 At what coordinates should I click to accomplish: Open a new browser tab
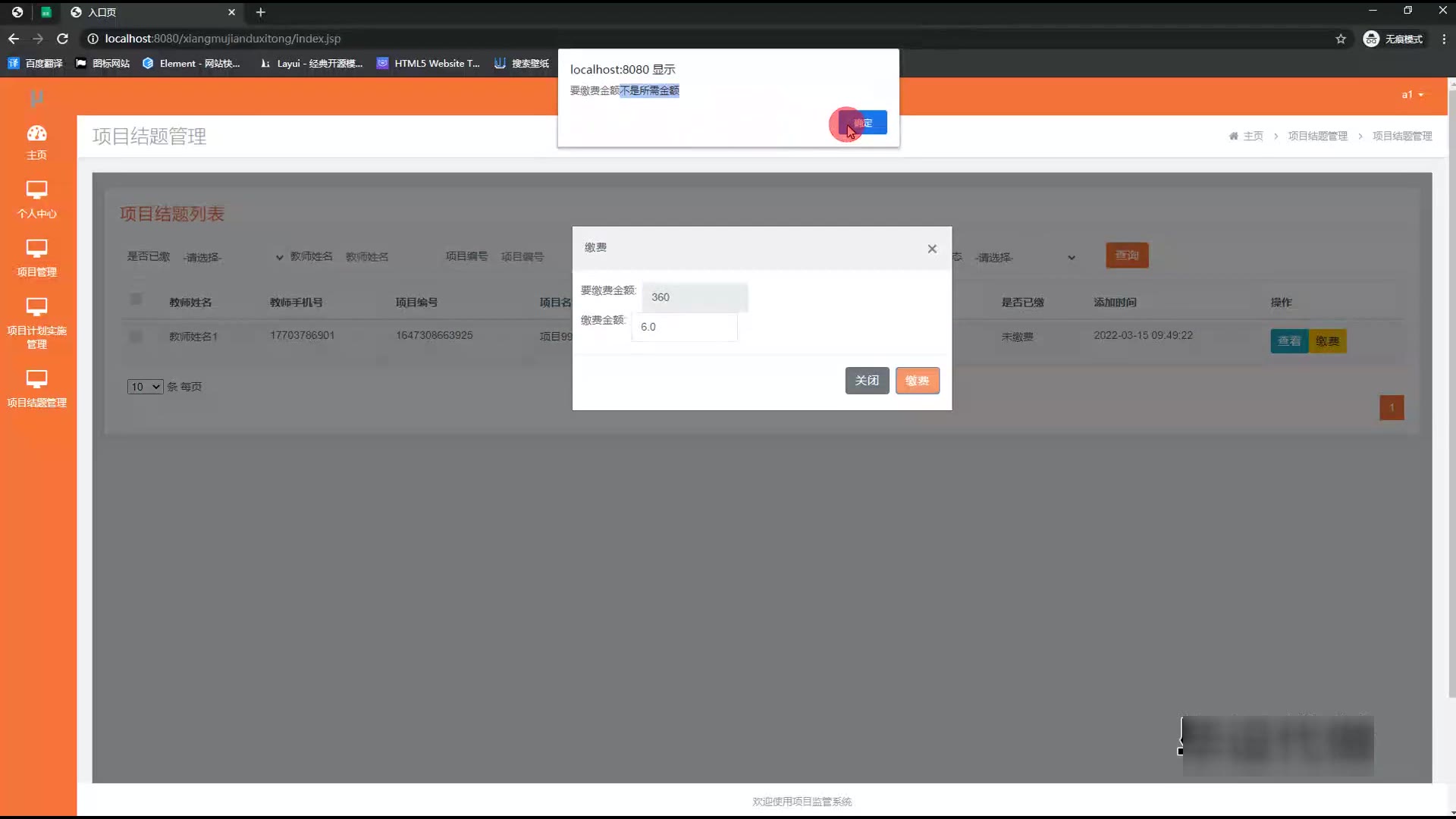[260, 12]
